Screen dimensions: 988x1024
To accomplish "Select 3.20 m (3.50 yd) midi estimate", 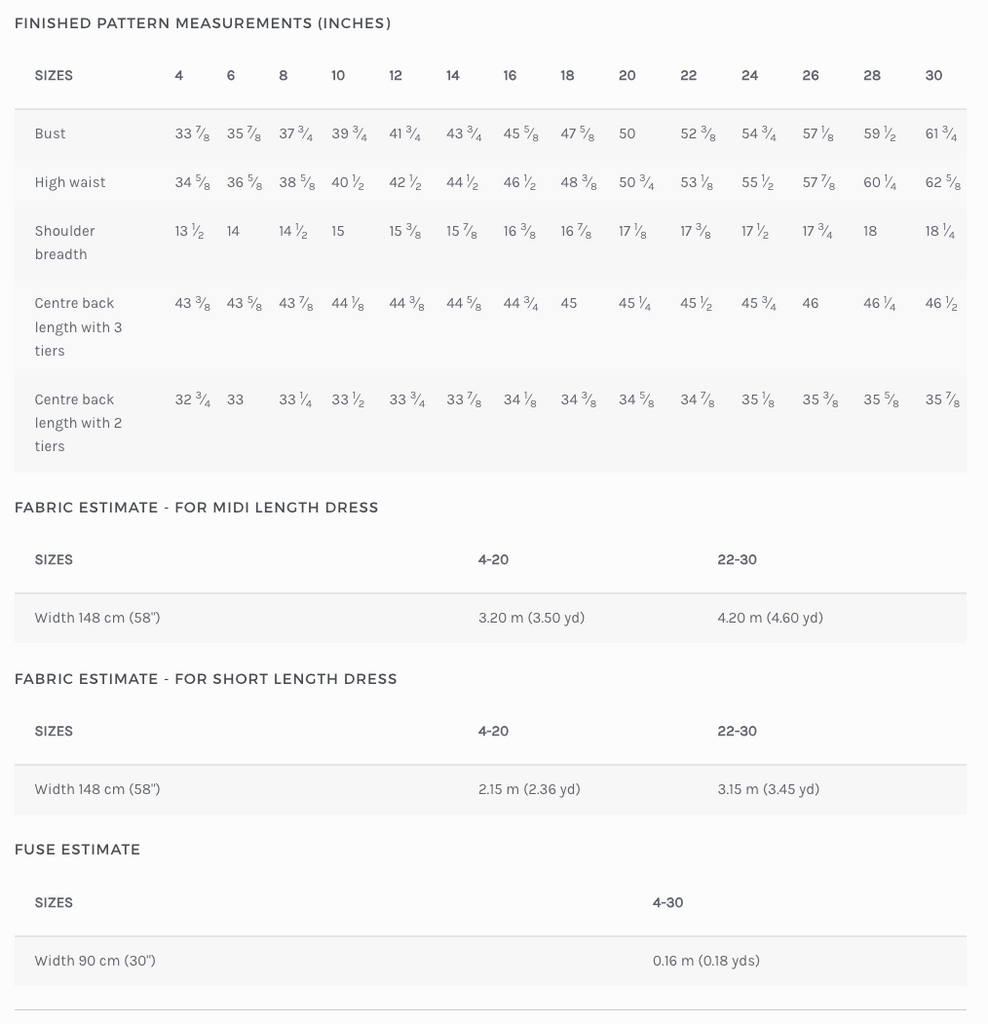I will tap(531, 618).
